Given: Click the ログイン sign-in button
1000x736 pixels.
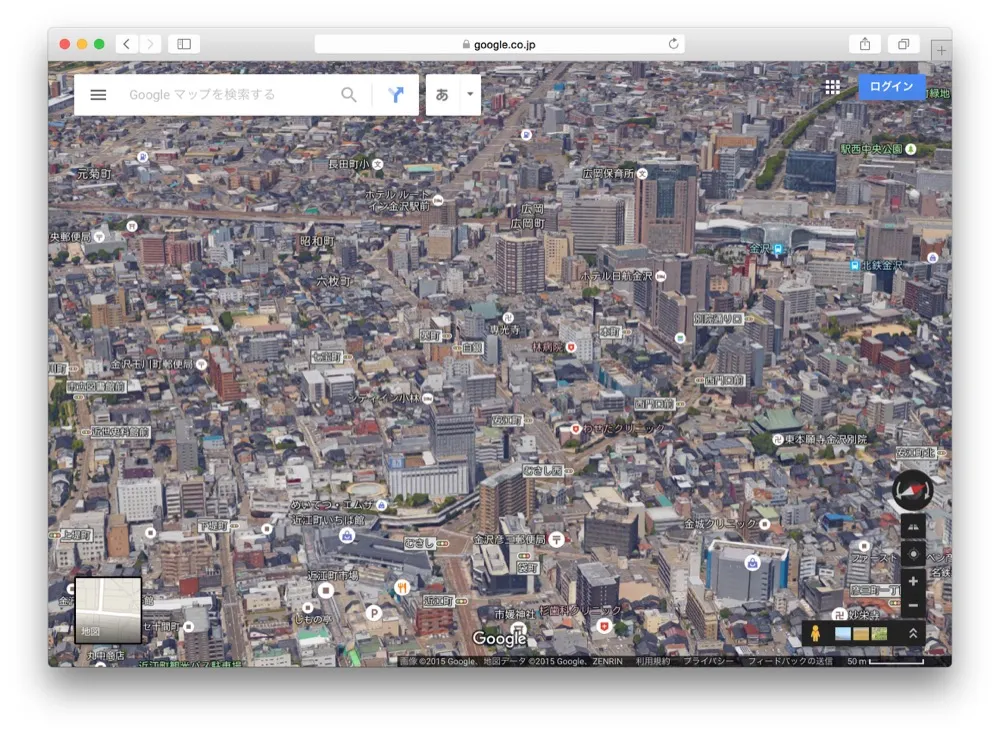Looking at the screenshot, I should coord(891,87).
